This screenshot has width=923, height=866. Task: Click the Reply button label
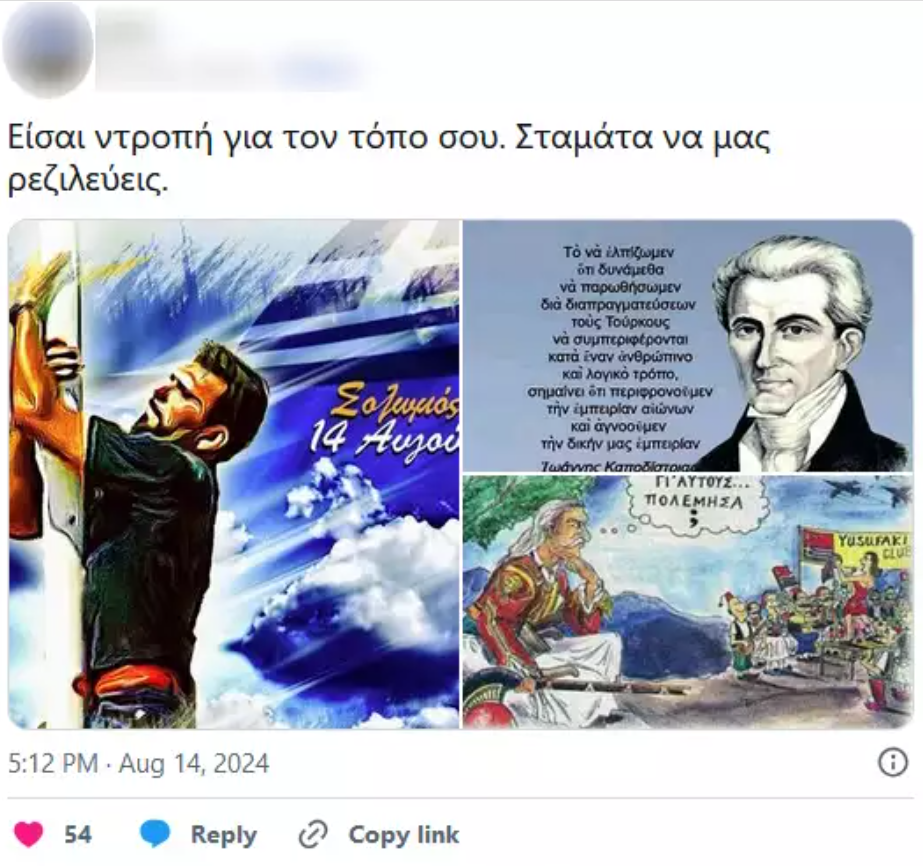pos(224,835)
